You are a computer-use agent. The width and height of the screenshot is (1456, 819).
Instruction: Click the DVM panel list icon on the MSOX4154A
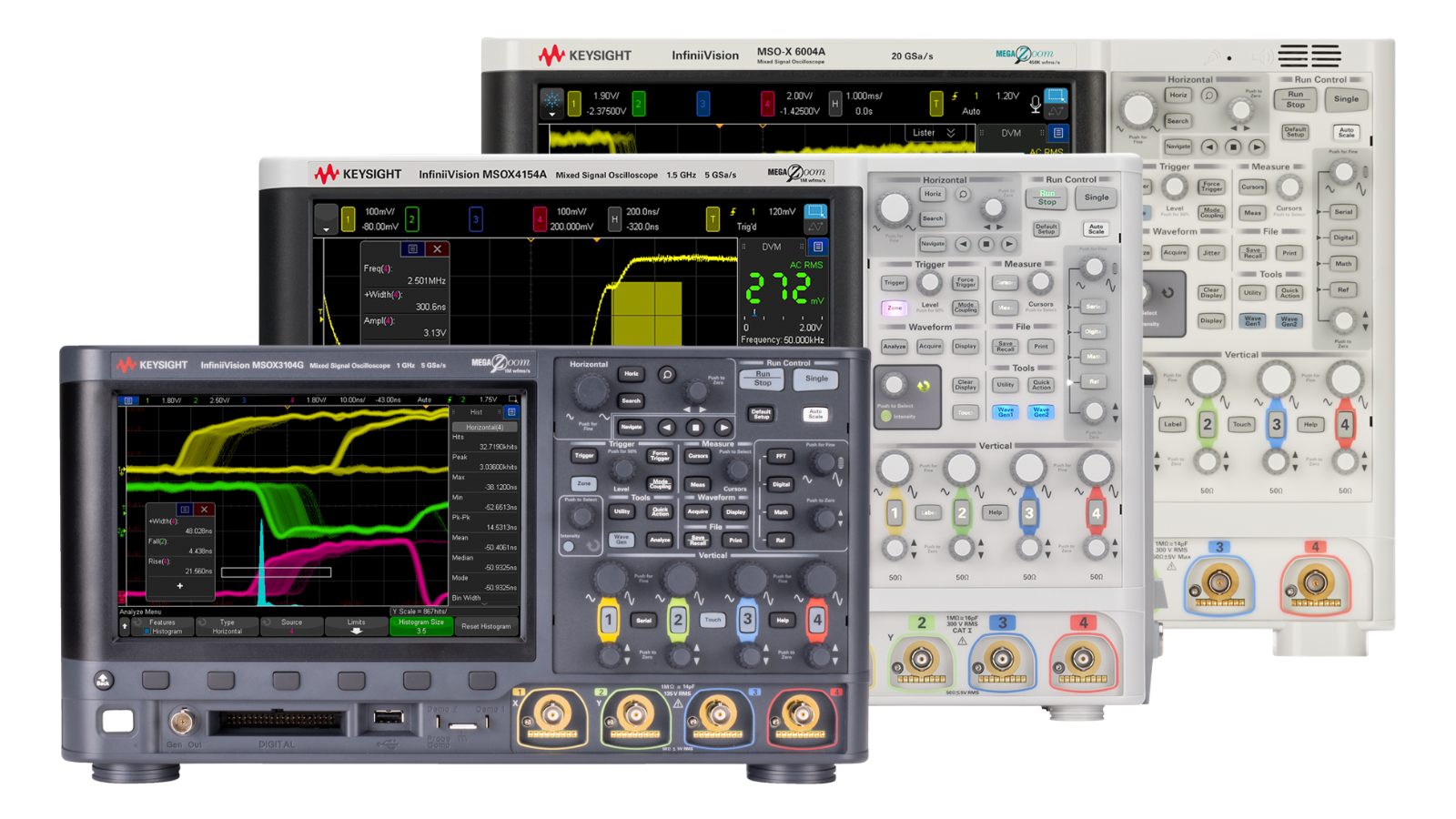pos(818,247)
